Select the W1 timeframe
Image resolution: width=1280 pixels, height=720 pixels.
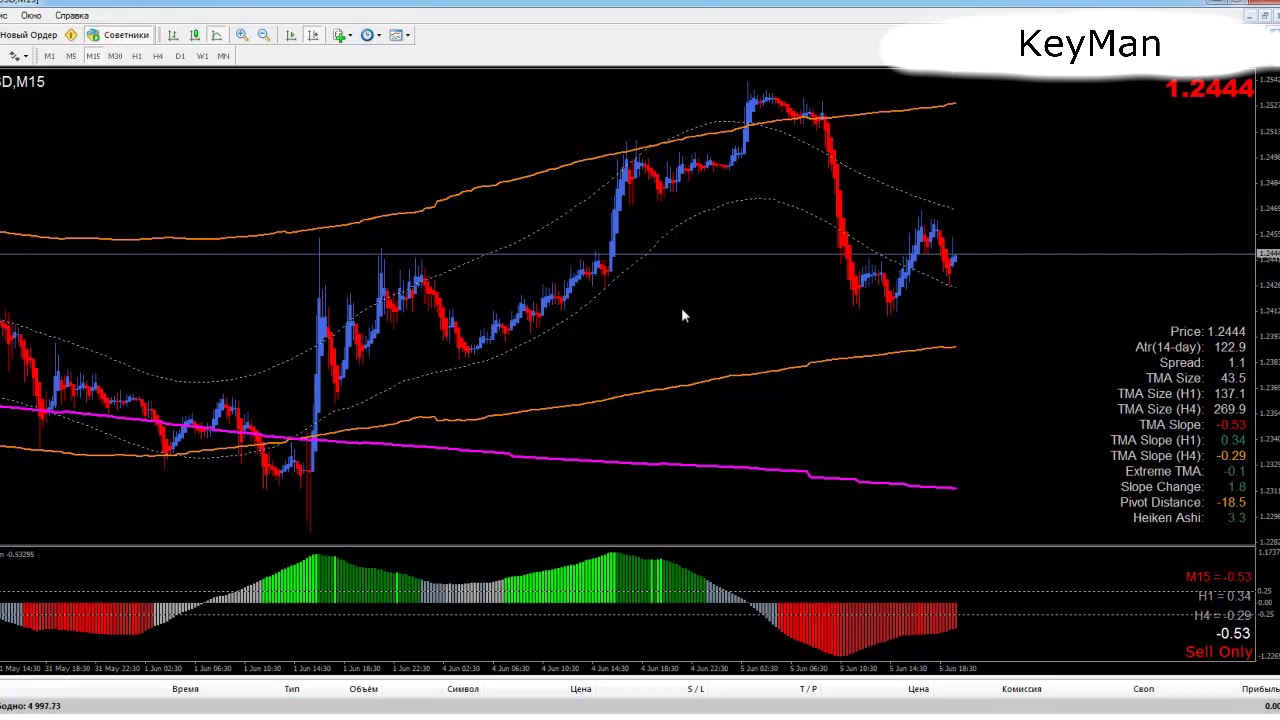202,56
